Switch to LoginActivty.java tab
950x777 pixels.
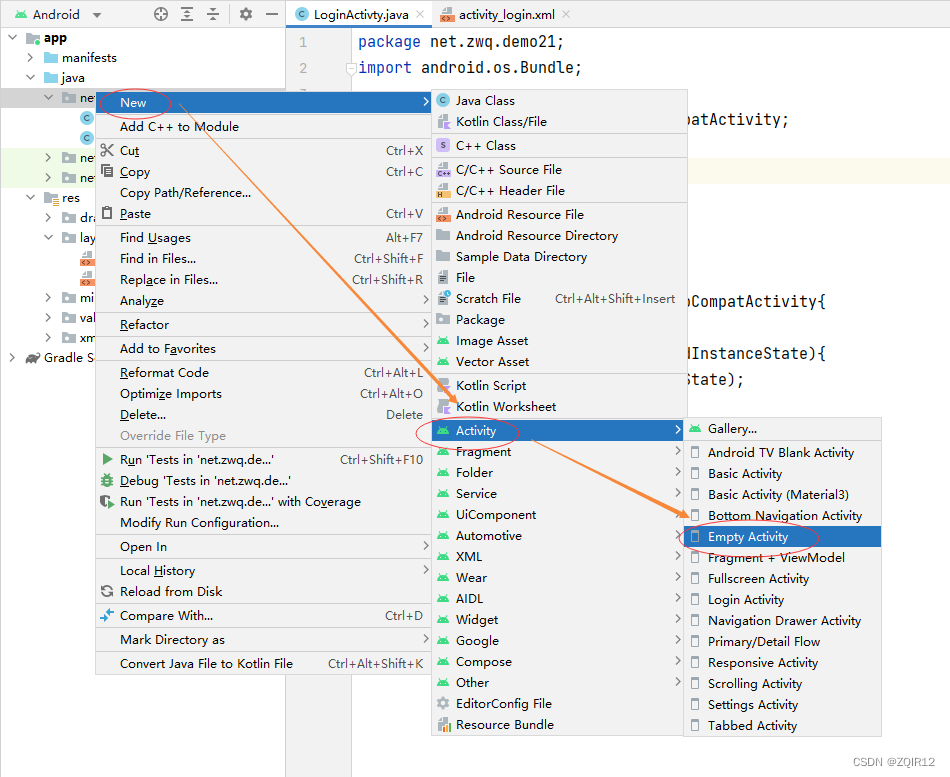pyautogui.click(x=360, y=14)
